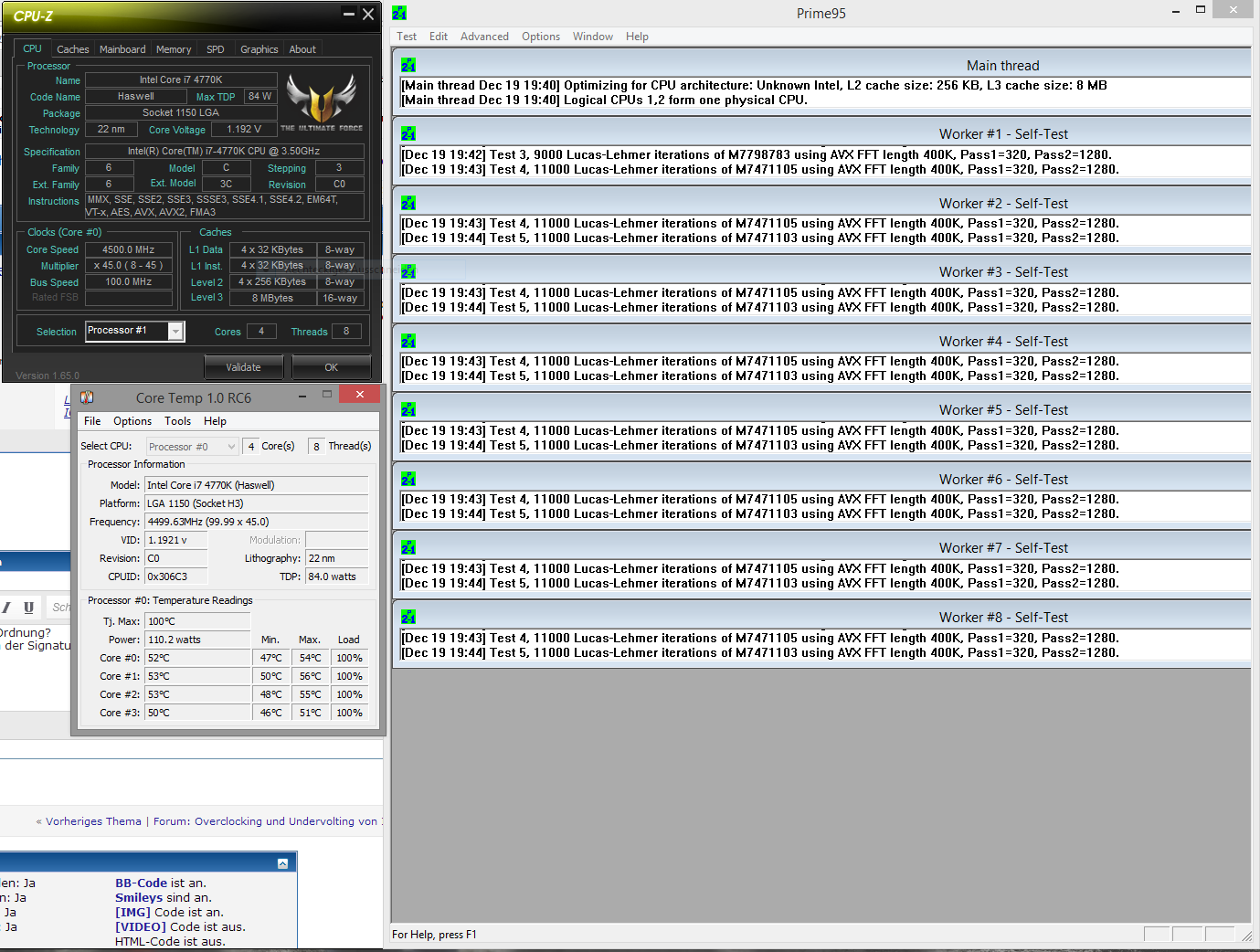This screenshot has height=952, width=1260.
Task: Click Worker #7 window icon
Action: 408,547
